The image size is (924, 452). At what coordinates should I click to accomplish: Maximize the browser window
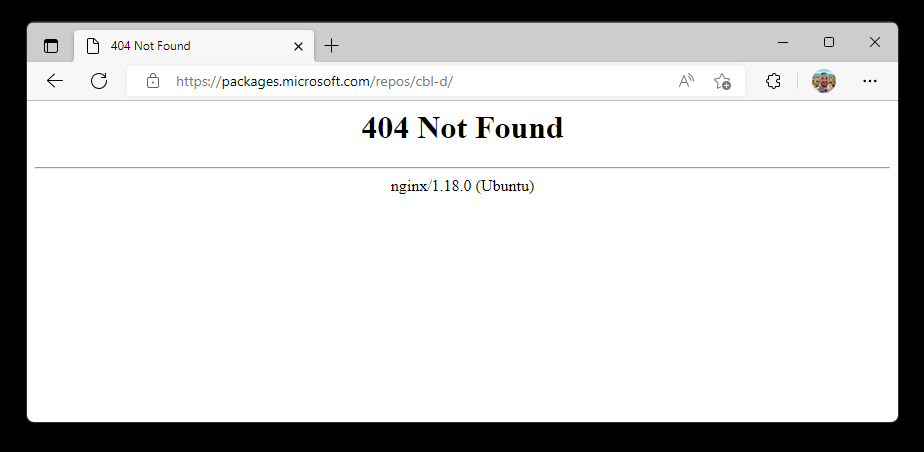pyautogui.click(x=829, y=42)
